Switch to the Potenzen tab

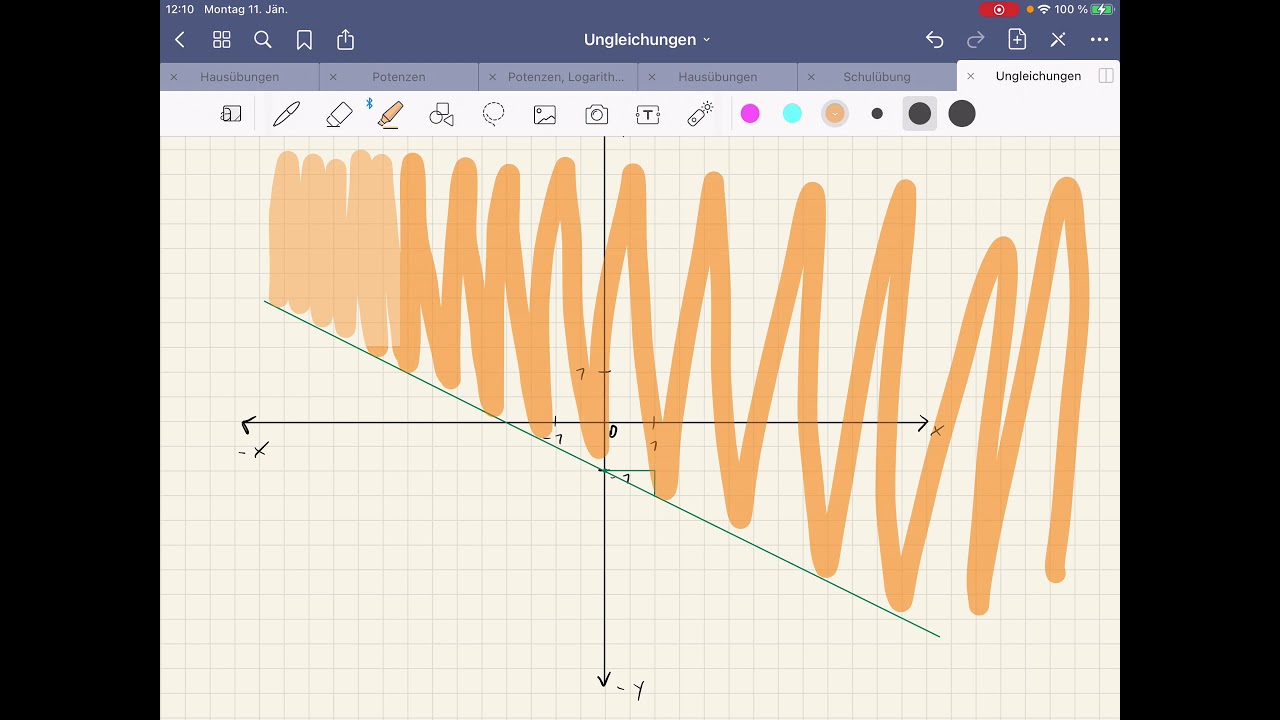(399, 77)
